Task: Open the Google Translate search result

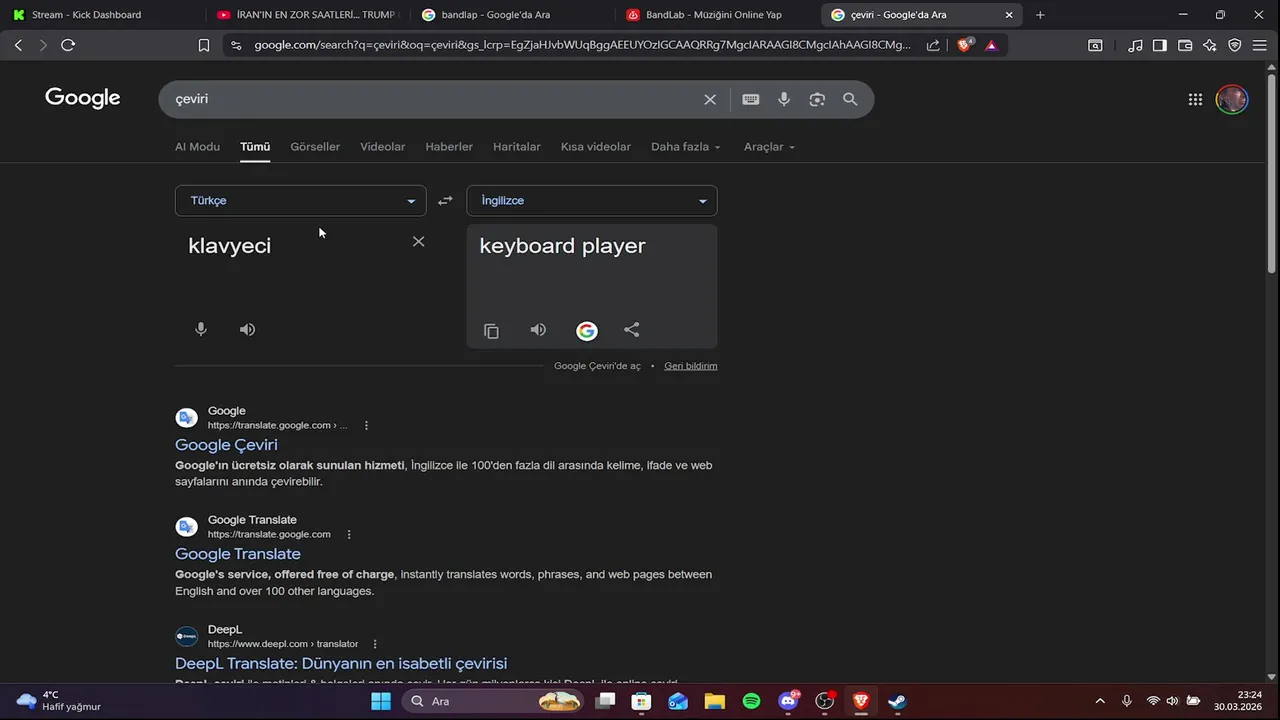Action: (x=238, y=554)
